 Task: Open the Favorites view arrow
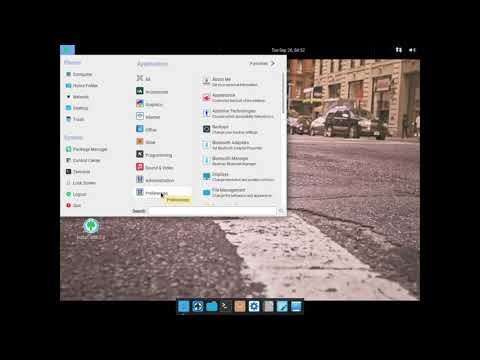pyautogui.click(x=273, y=63)
